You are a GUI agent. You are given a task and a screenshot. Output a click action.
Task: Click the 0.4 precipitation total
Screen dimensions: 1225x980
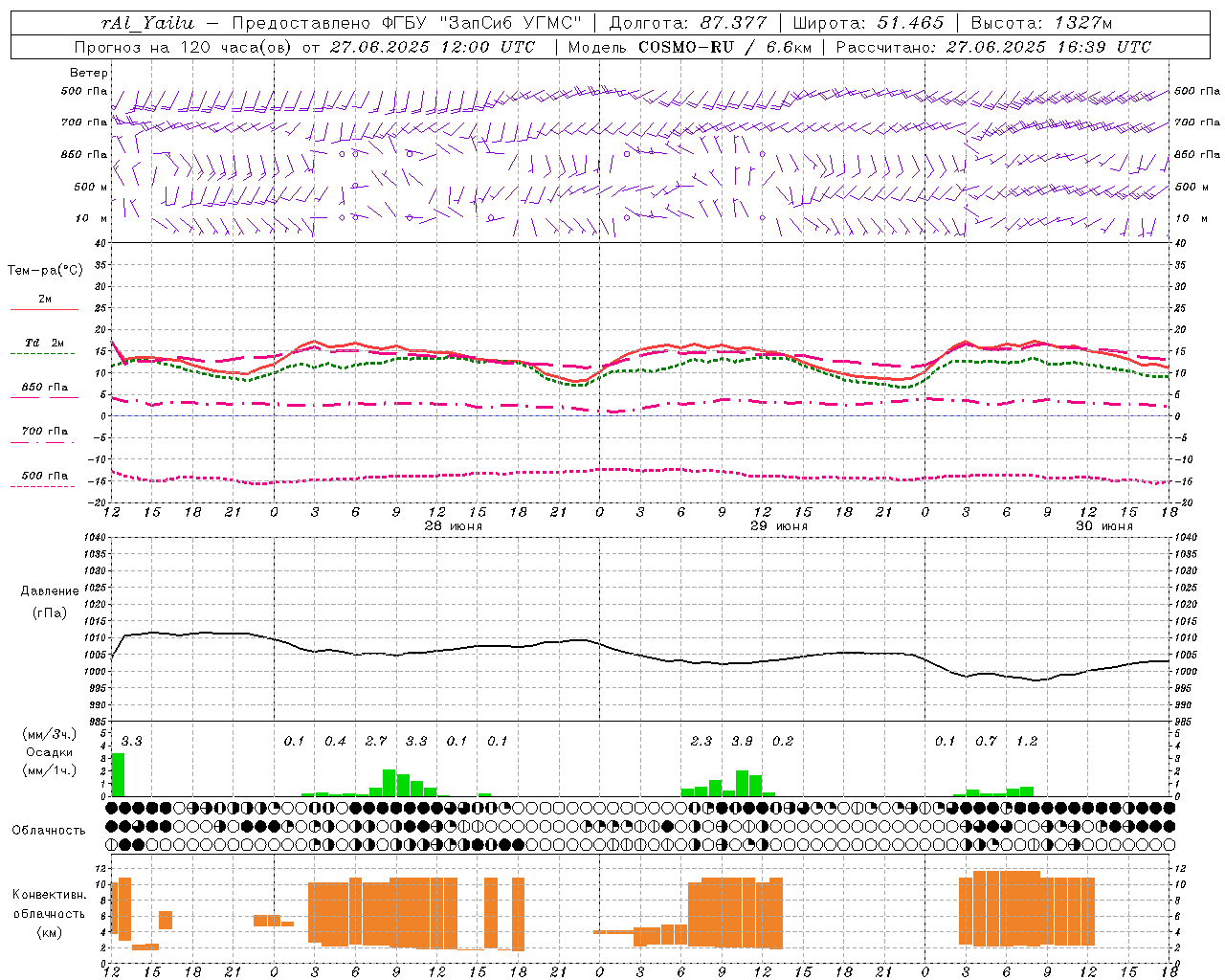click(x=335, y=742)
